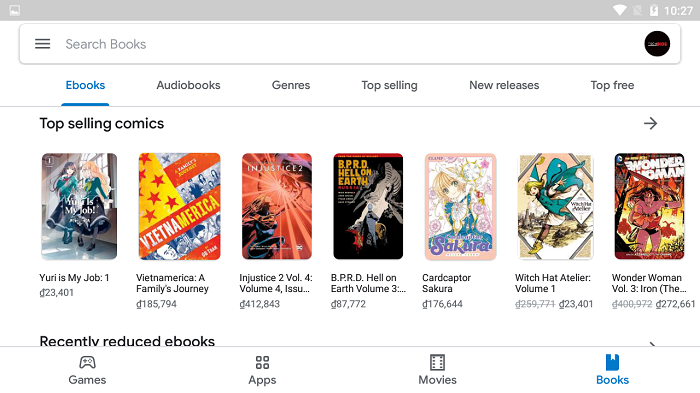Open Cardcaptor Sakura cover thumbnail

click(460, 206)
